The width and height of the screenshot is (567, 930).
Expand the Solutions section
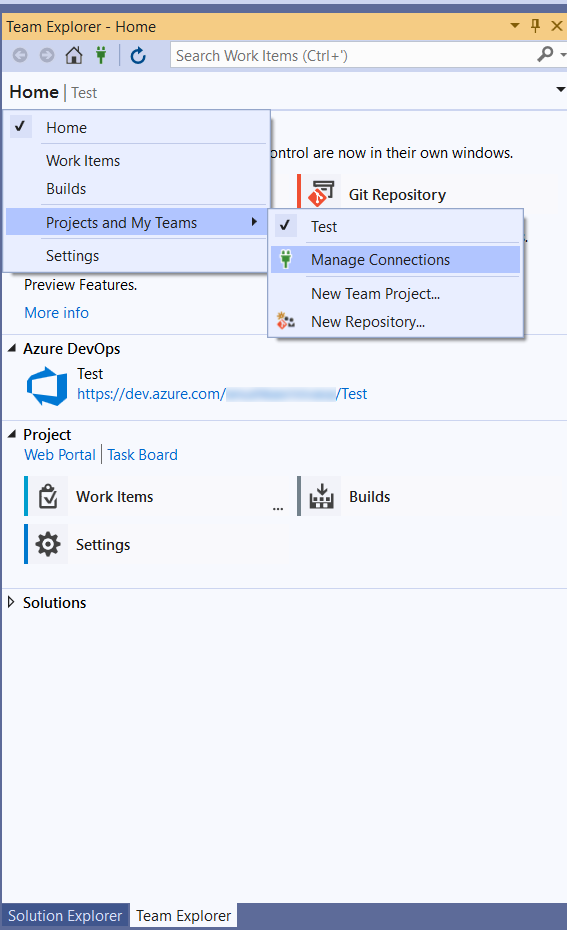(11, 602)
